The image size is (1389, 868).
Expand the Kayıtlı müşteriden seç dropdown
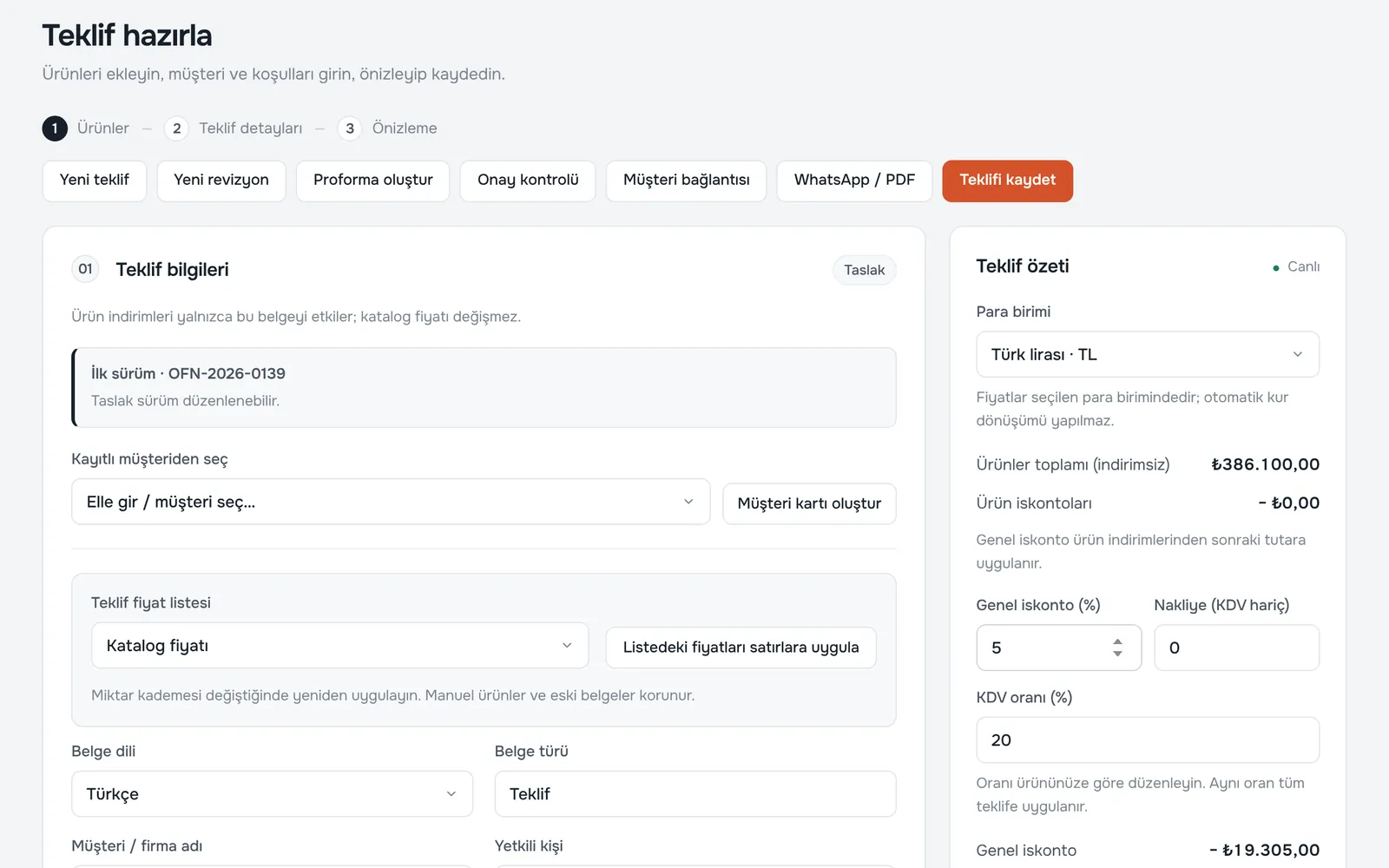point(391,502)
